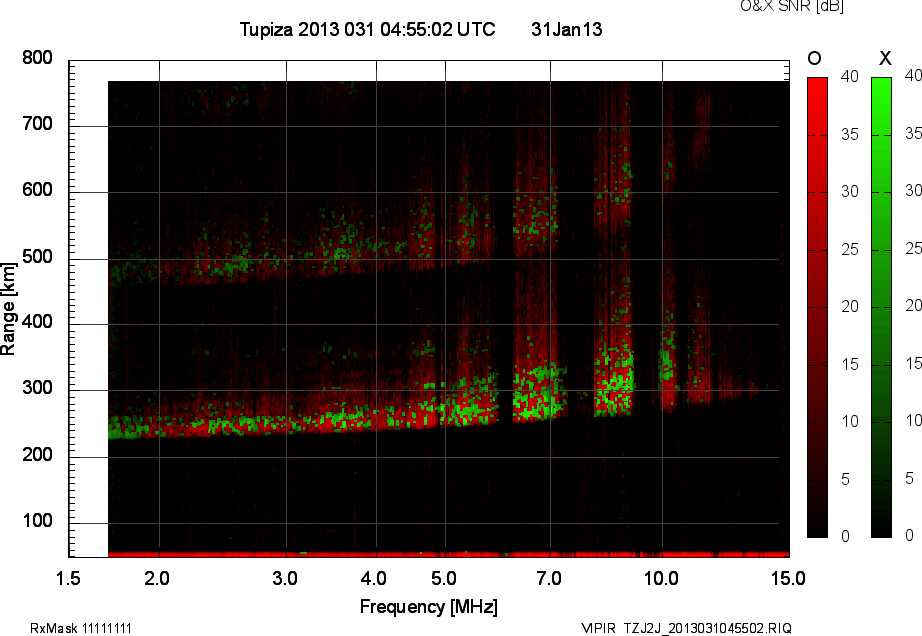This screenshot has height=636, width=922.
Task: Click the 'Range [km]' y-axis label
Action: tap(8, 309)
